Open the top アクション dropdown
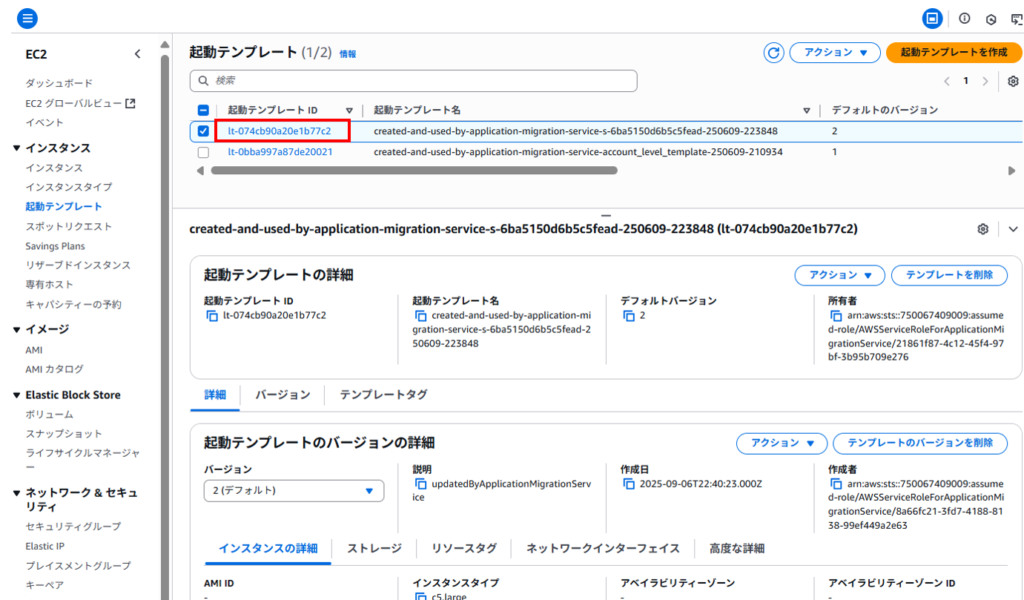The height and width of the screenshot is (600, 1024). 835,53
